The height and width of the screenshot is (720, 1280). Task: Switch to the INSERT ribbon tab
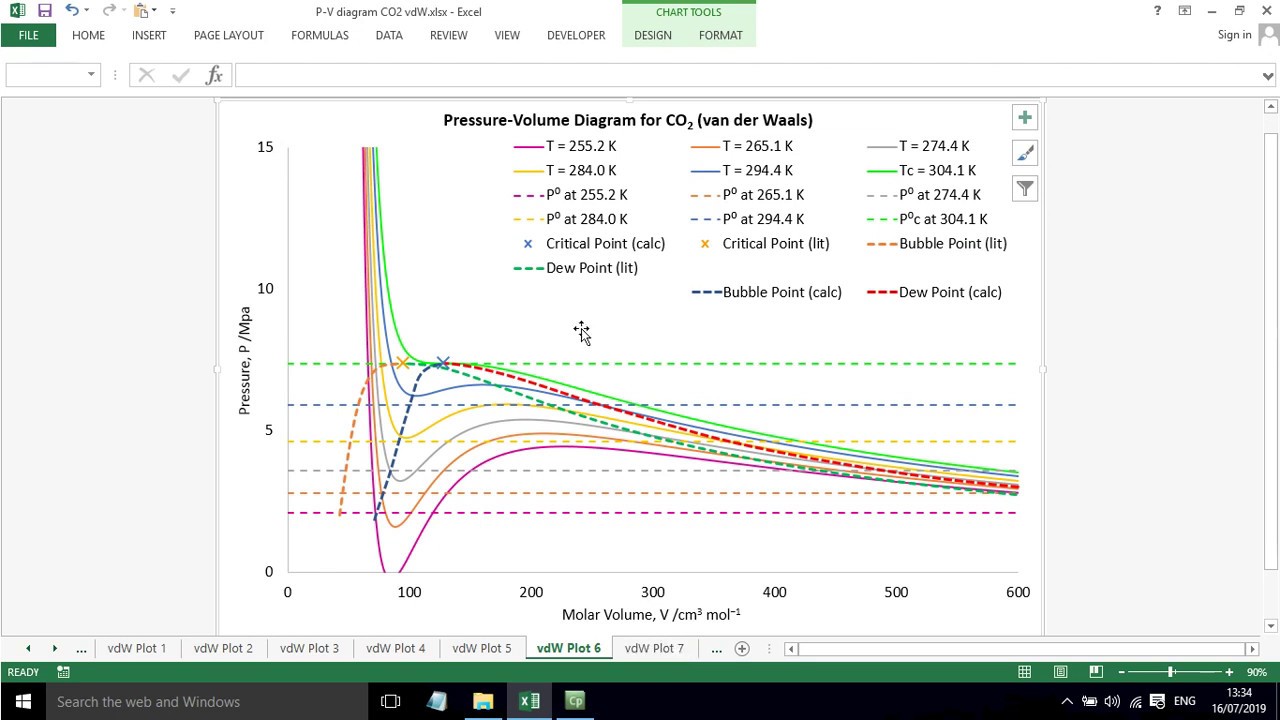coord(149,35)
